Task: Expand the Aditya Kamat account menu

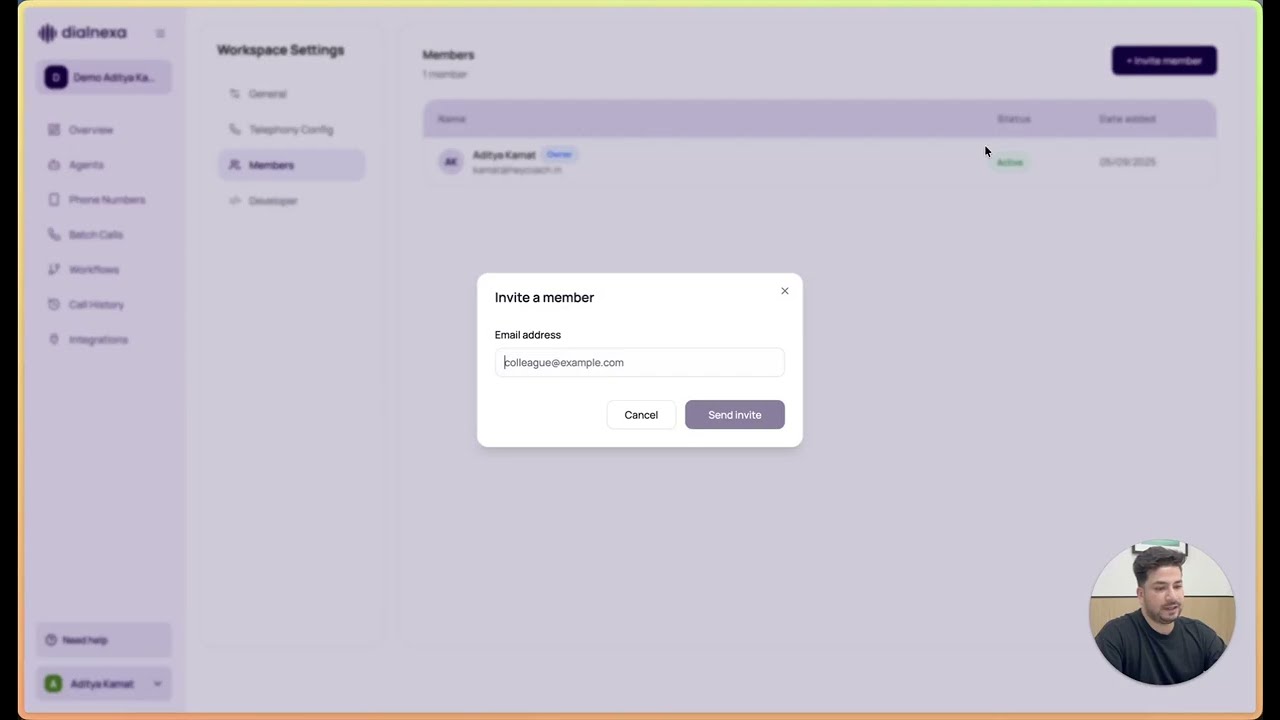Action: (x=104, y=684)
